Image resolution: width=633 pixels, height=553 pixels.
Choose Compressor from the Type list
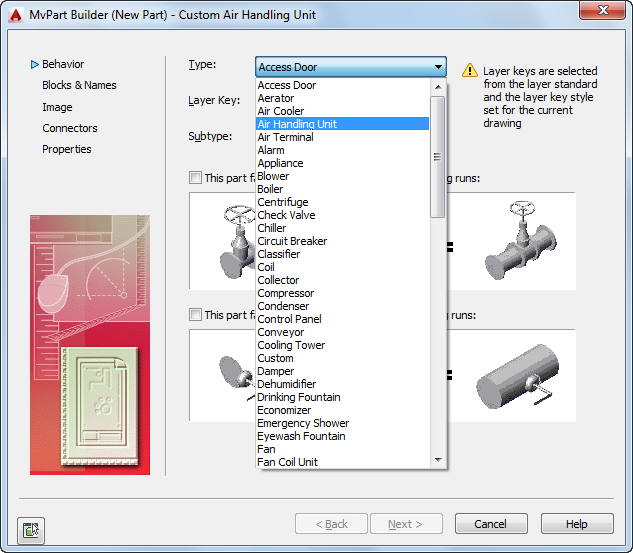tap(343, 293)
